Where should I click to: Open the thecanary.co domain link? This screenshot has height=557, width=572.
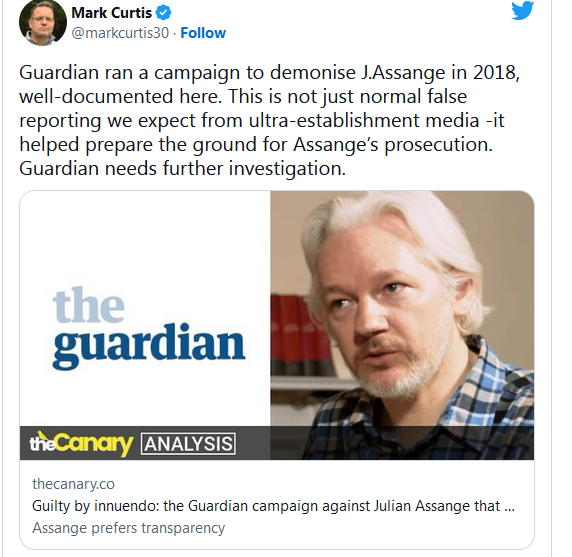coord(73,484)
